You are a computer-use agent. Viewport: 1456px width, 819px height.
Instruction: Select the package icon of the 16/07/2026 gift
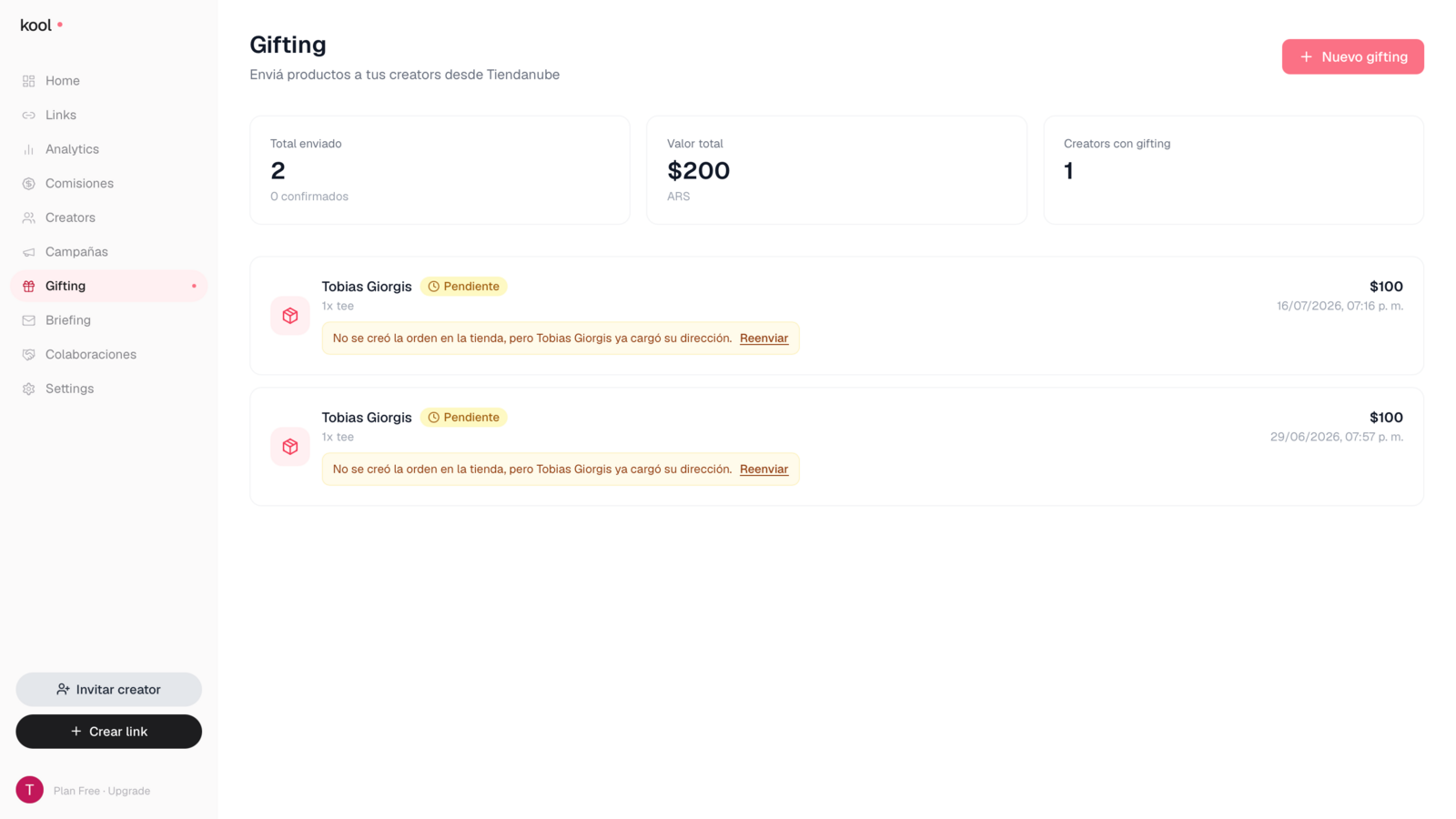pos(290,316)
